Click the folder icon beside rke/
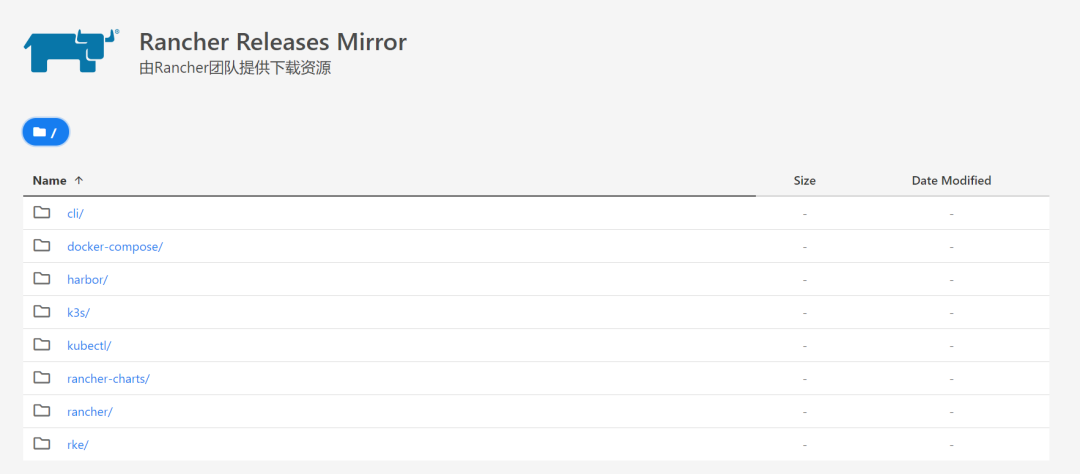Image resolution: width=1080 pixels, height=474 pixels. pyautogui.click(x=42, y=444)
